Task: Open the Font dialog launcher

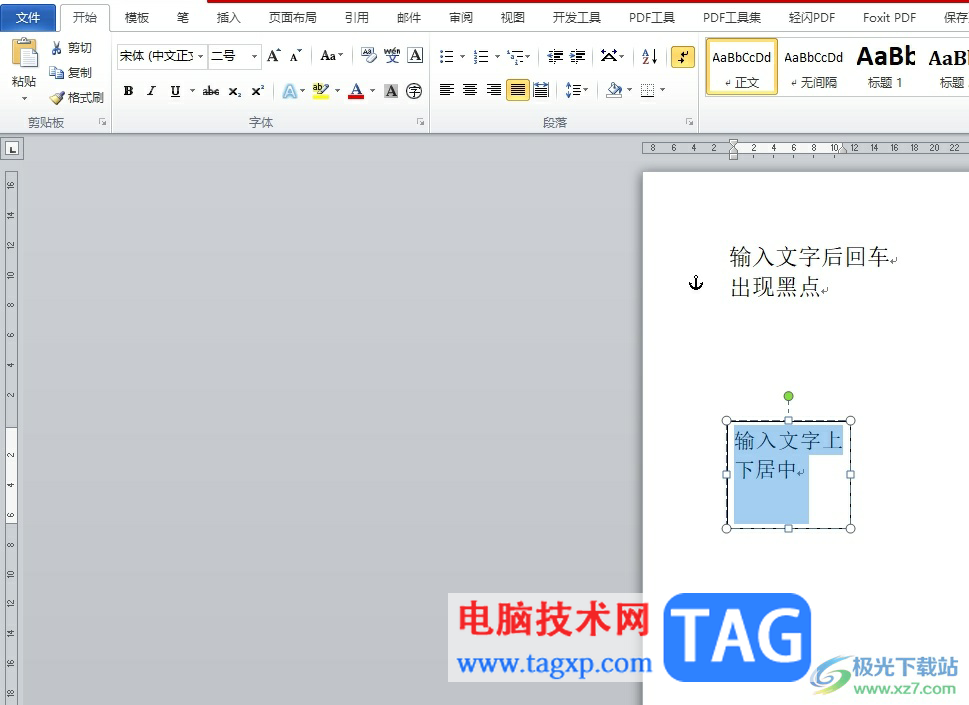Action: [420, 122]
